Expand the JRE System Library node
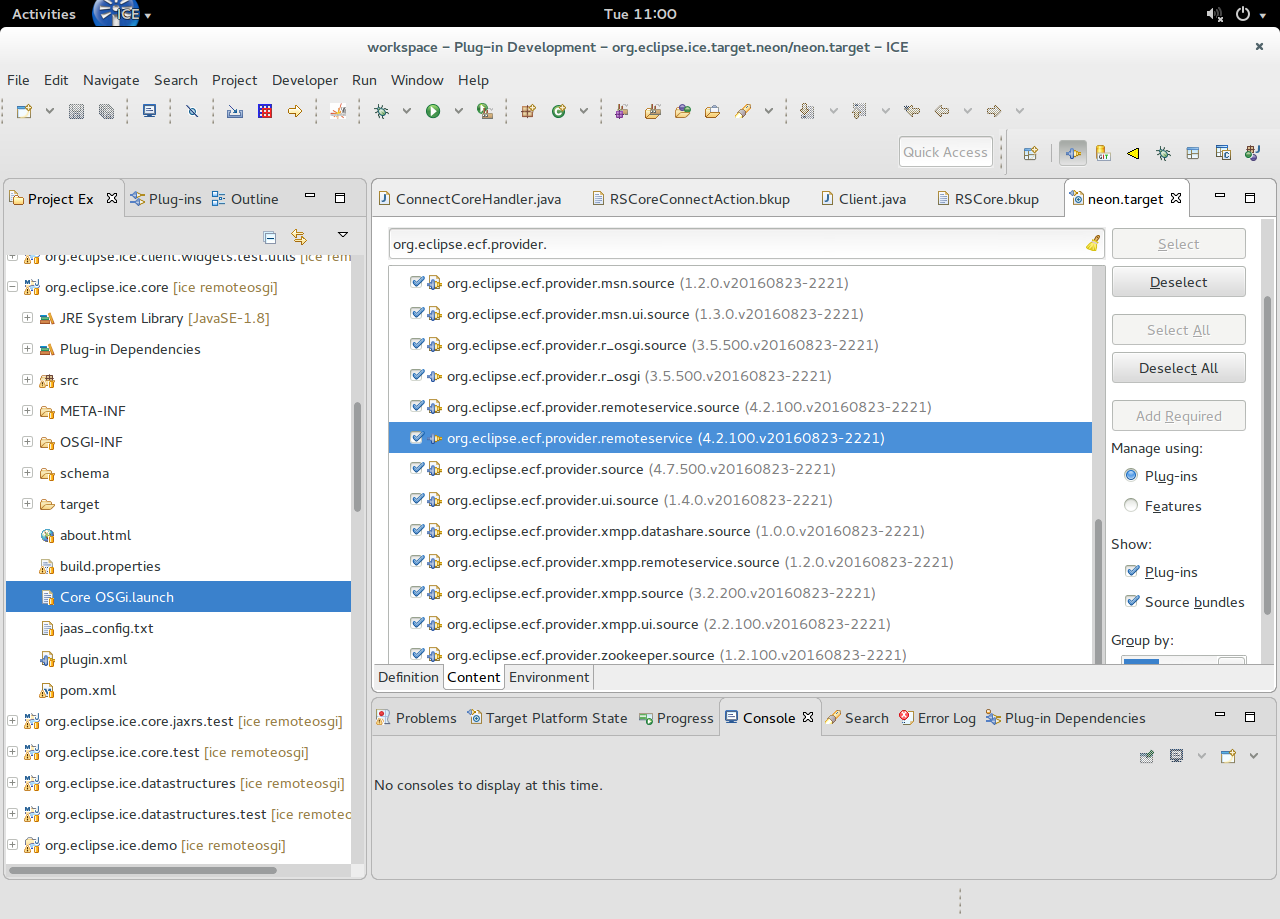Image resolution: width=1280 pixels, height=919 pixels. click(27, 318)
